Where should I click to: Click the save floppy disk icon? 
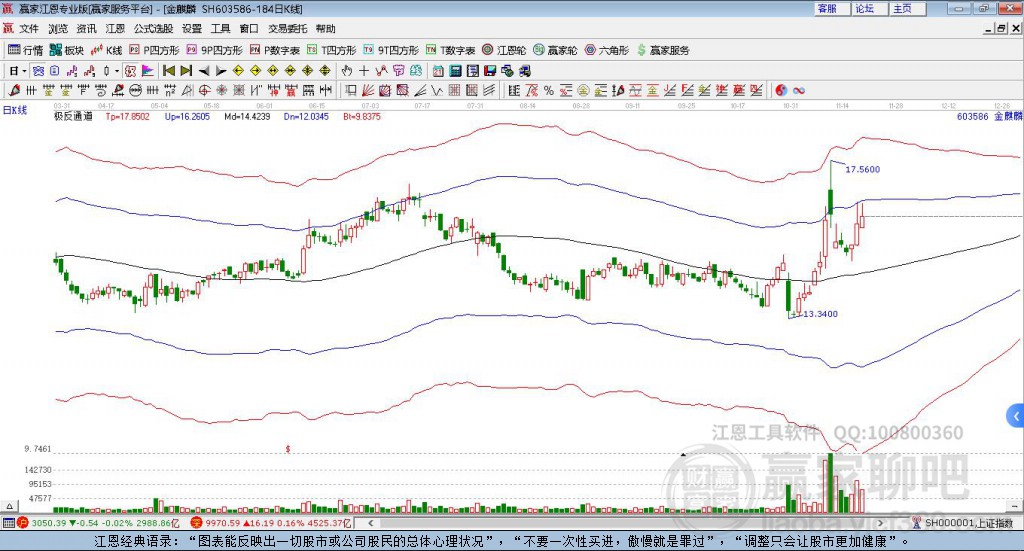490,71
